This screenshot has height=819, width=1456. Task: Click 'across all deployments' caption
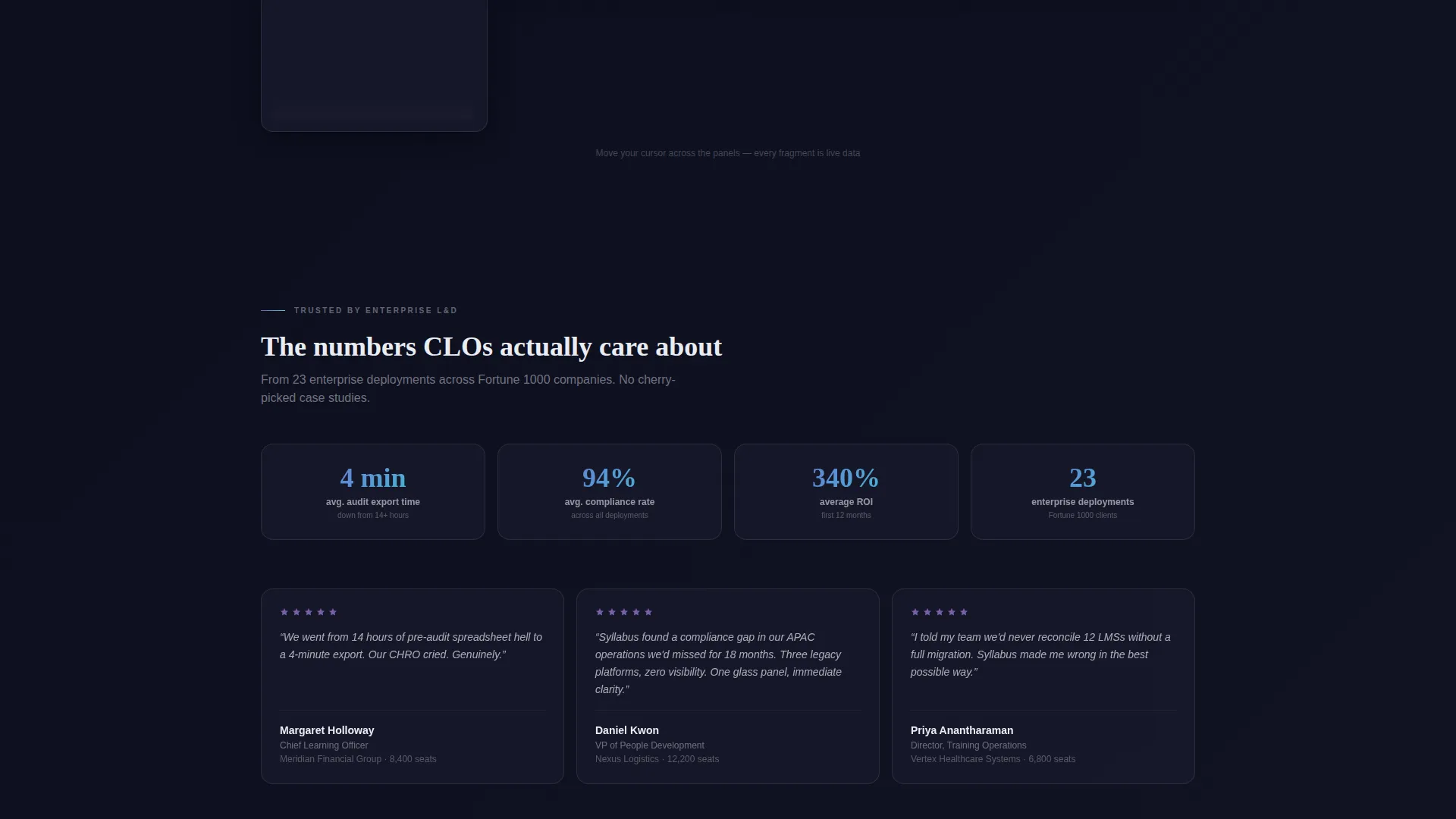click(610, 516)
